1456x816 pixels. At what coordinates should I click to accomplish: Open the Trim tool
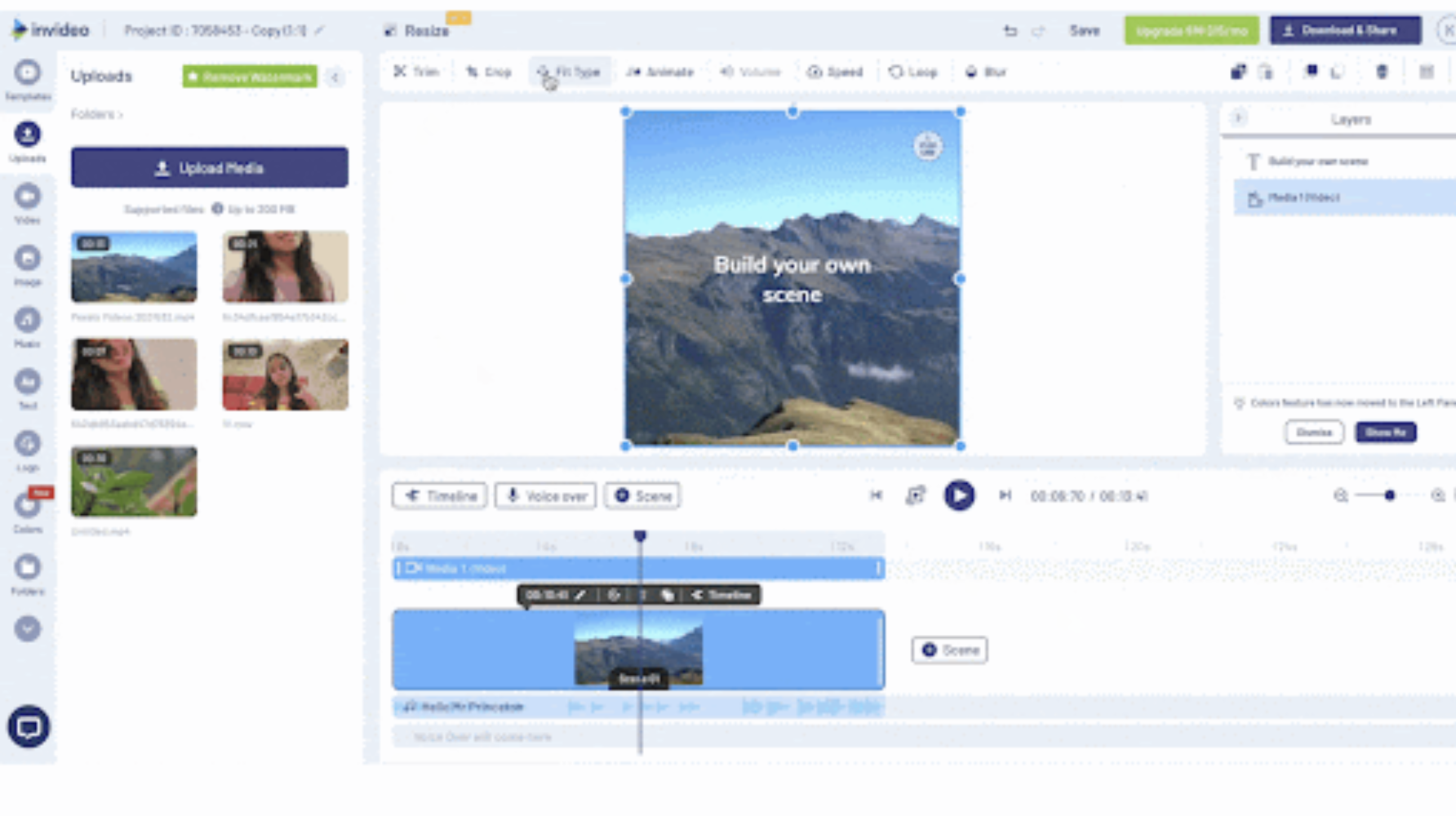point(416,72)
